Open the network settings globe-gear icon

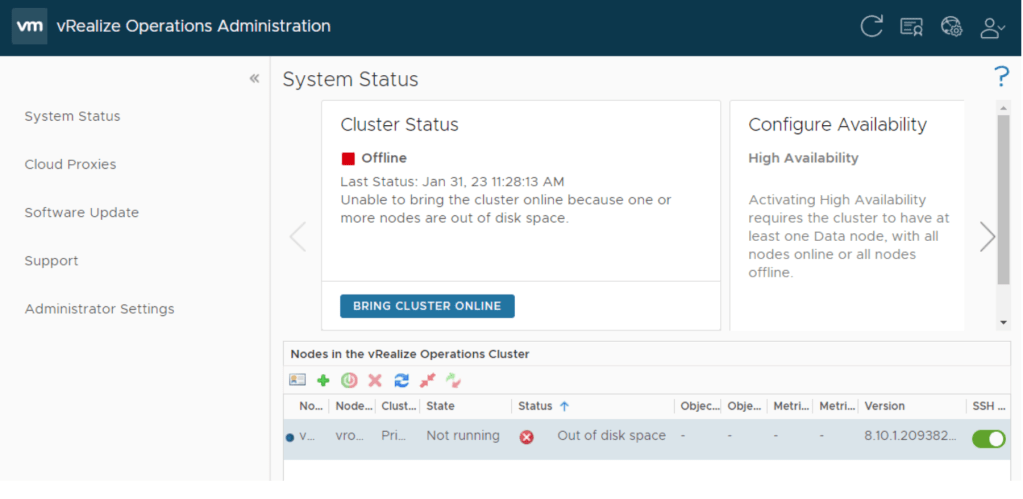click(x=951, y=27)
